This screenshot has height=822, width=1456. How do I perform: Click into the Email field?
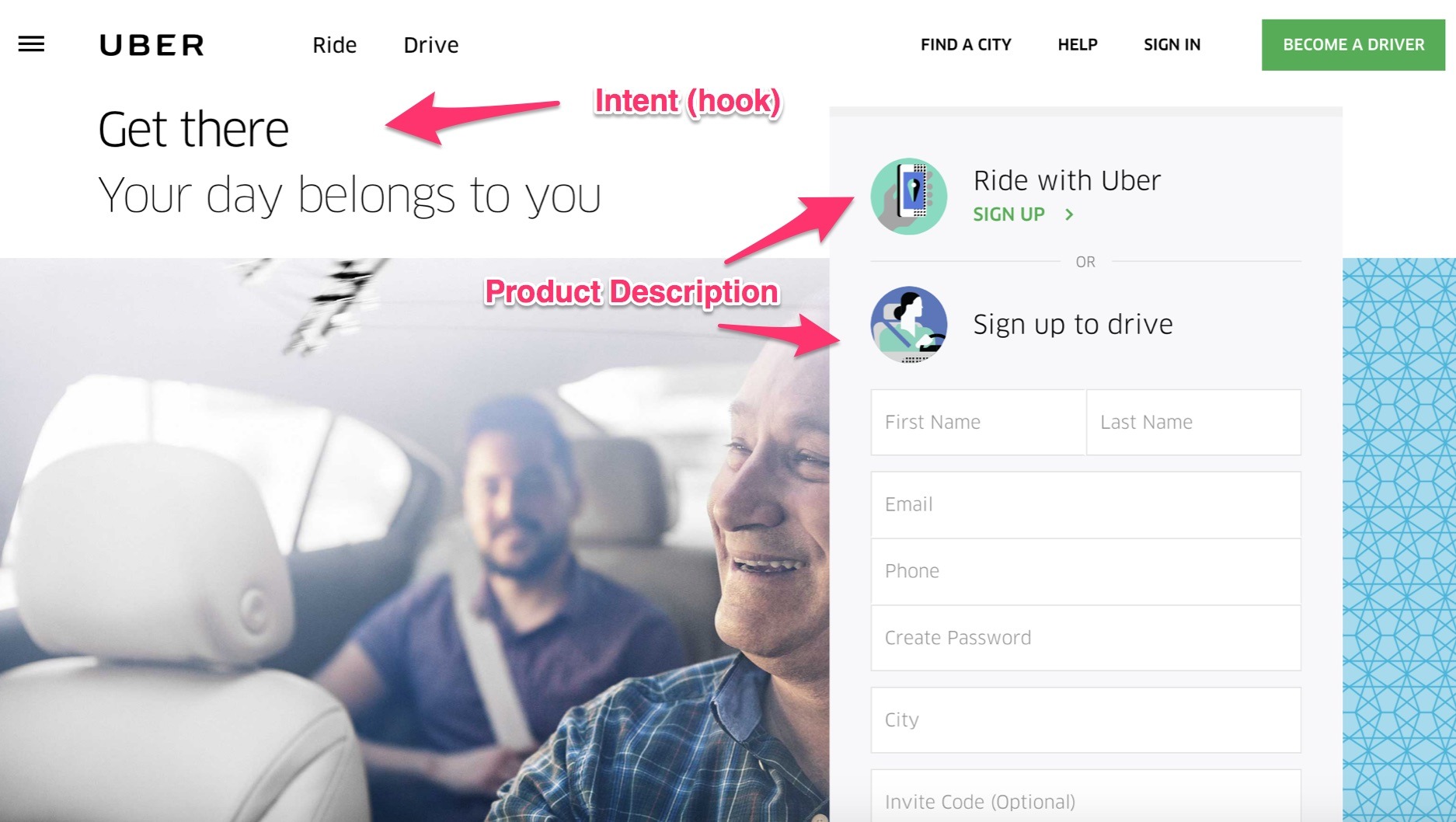(x=1085, y=505)
